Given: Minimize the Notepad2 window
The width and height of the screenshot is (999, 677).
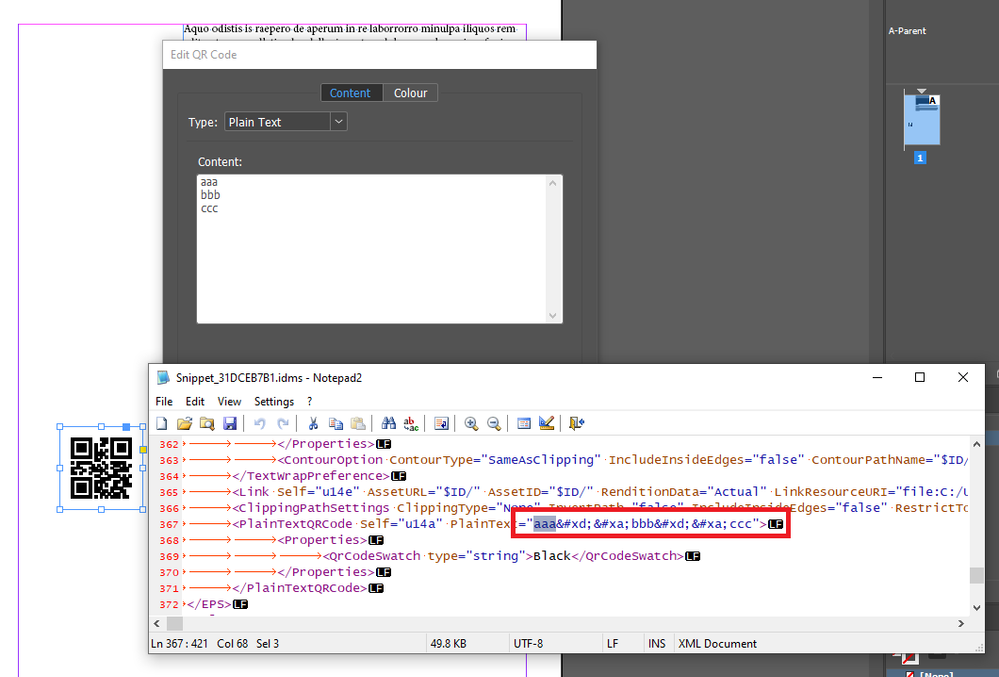Looking at the screenshot, I should click(x=877, y=378).
